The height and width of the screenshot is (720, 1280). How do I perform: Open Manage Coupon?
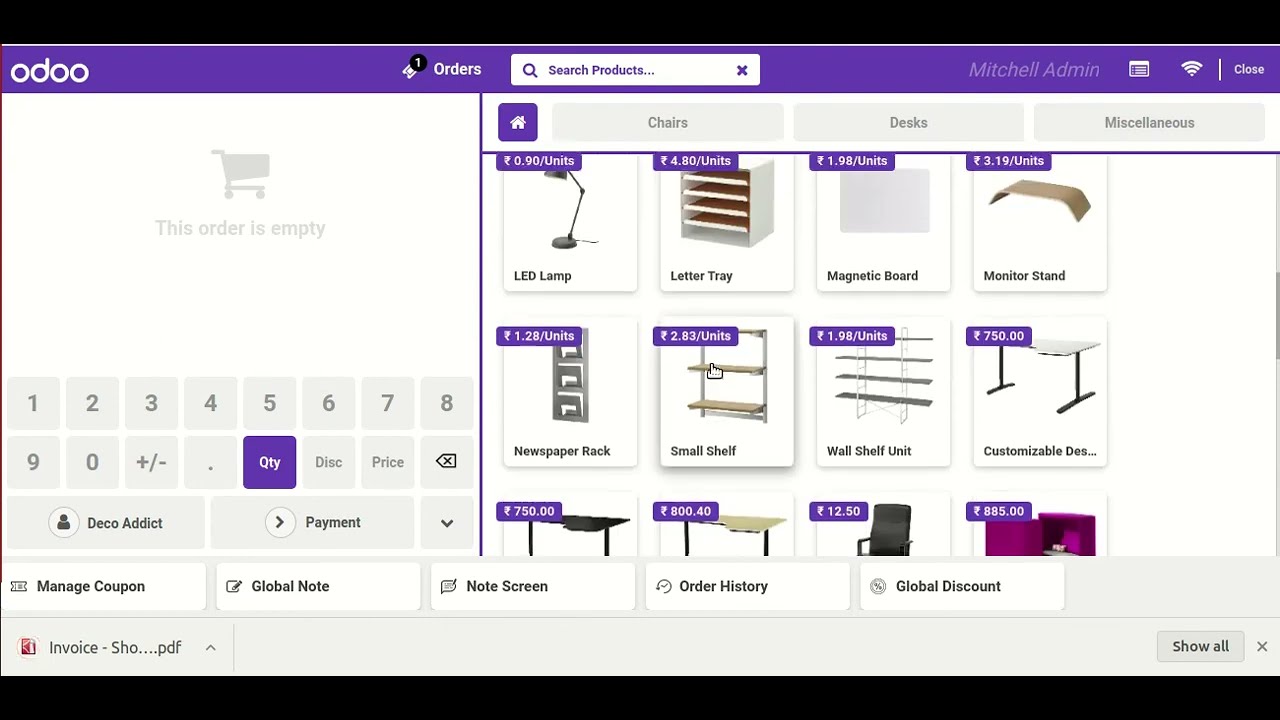[104, 586]
